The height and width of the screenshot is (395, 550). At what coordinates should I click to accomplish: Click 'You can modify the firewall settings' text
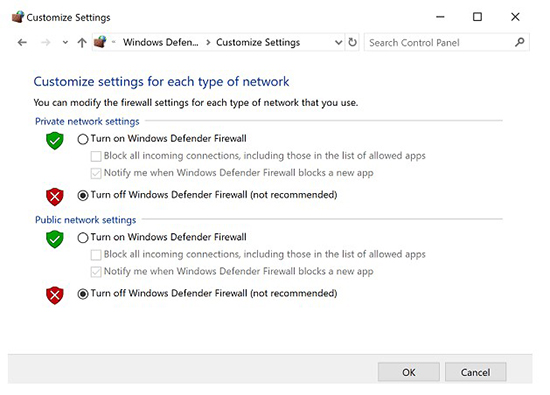click(196, 103)
